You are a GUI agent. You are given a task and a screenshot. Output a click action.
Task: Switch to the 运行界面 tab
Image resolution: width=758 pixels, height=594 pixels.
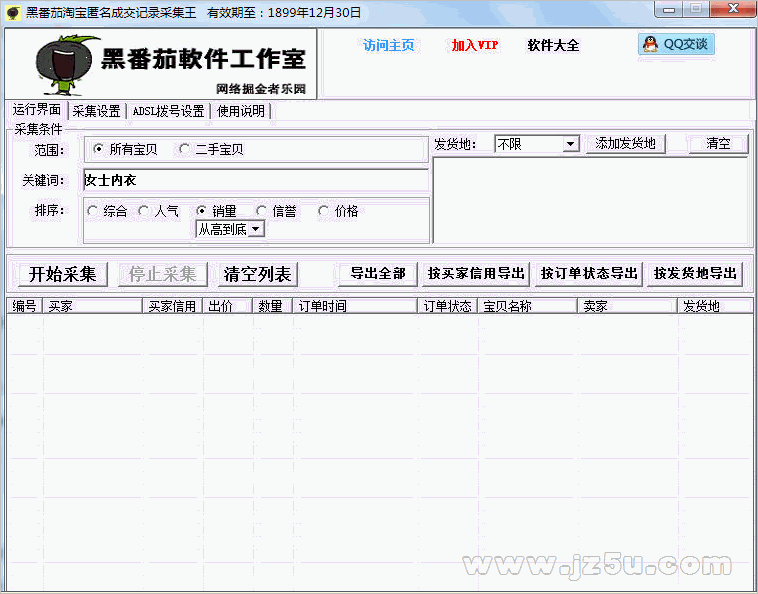[x=37, y=110]
